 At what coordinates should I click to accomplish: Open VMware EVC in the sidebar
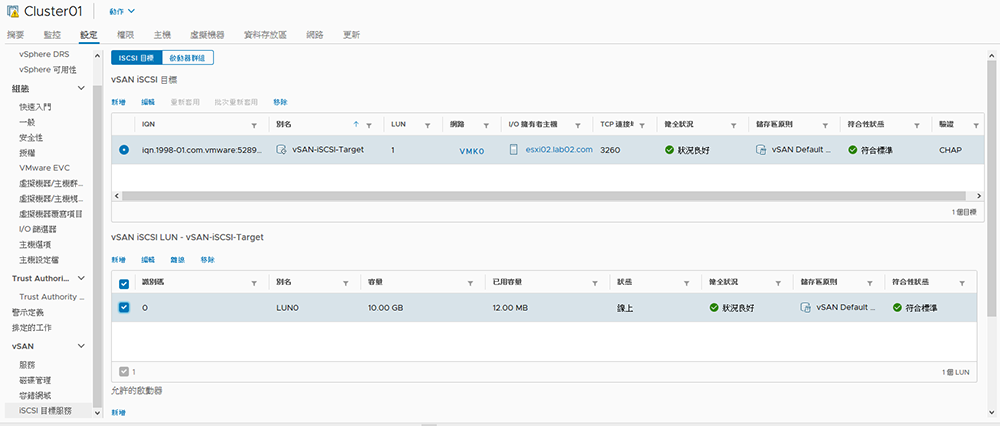(x=45, y=168)
